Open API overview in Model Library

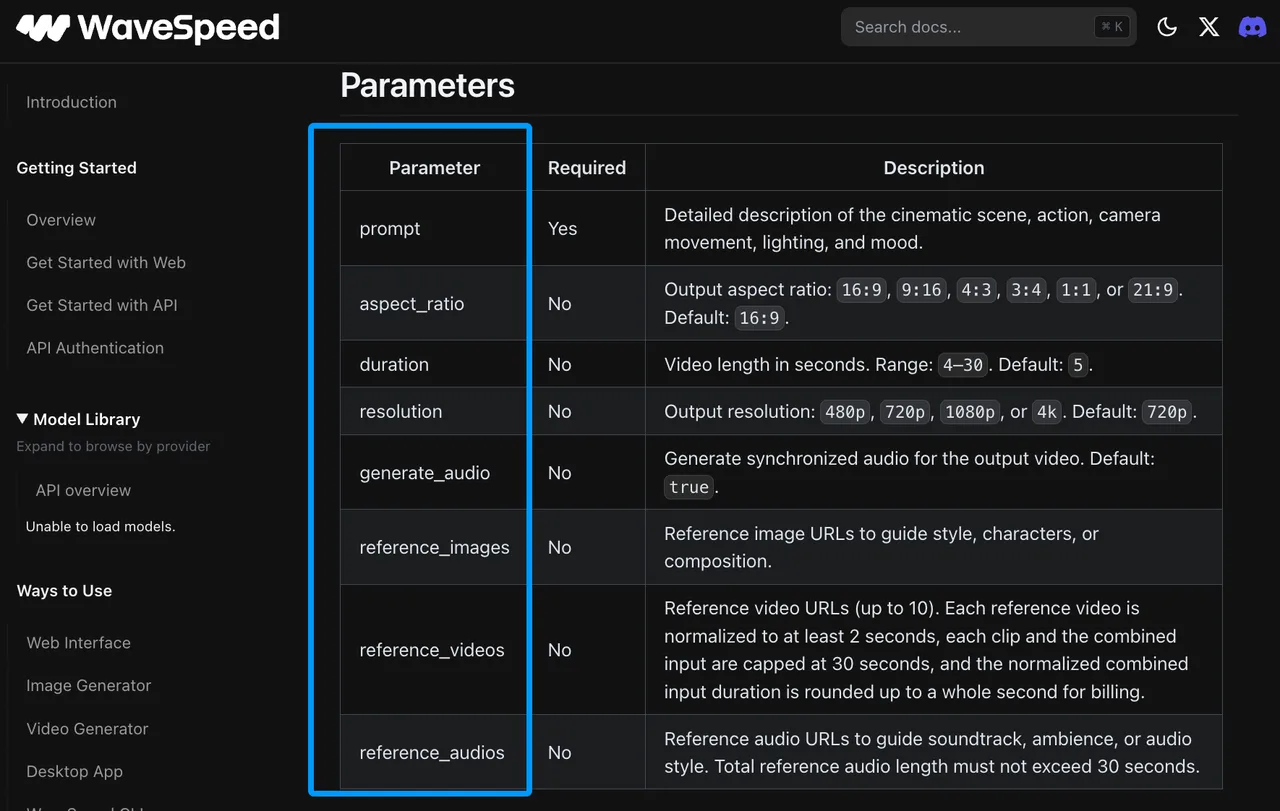(83, 490)
